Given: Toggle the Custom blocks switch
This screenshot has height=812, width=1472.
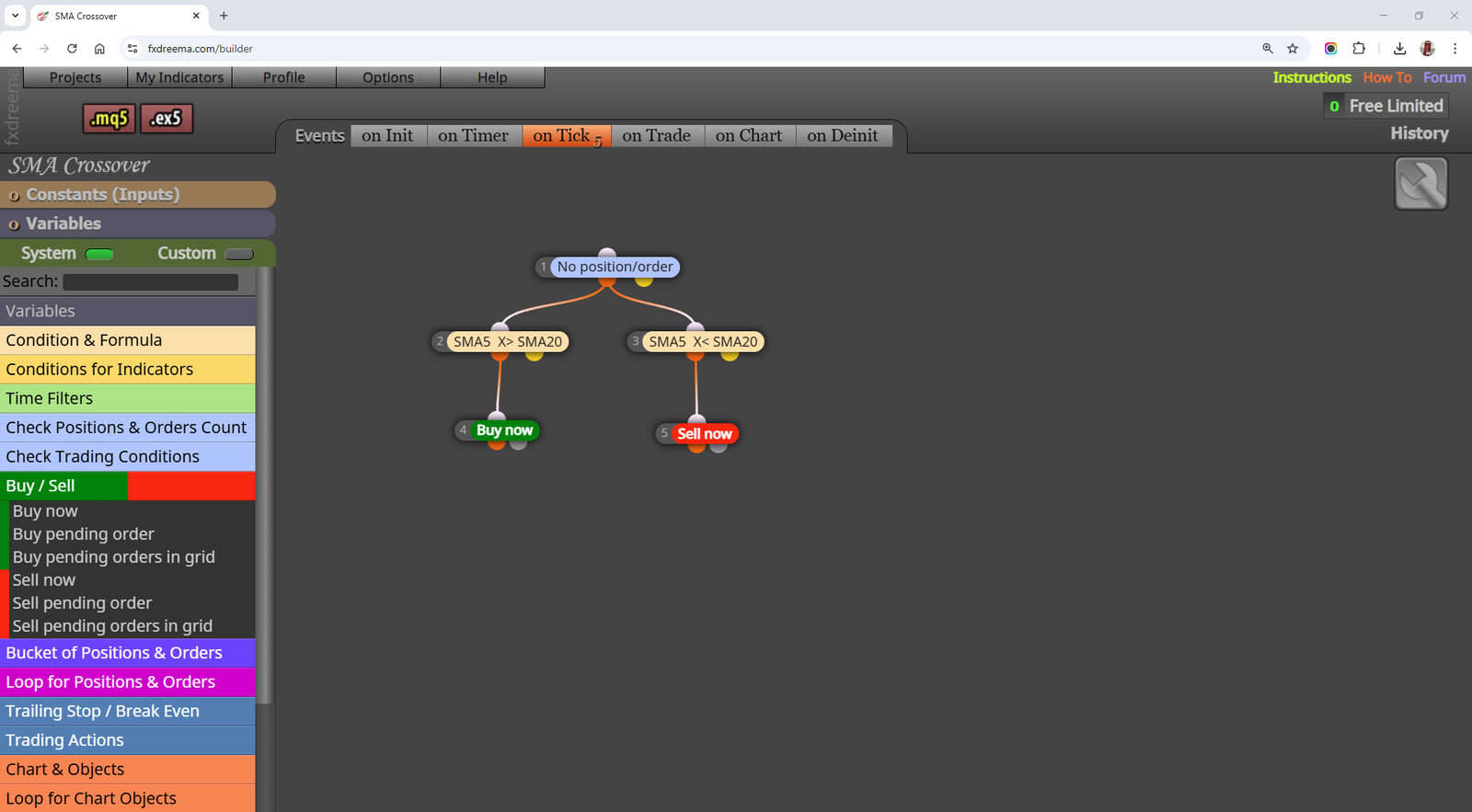Looking at the screenshot, I should click(x=239, y=254).
